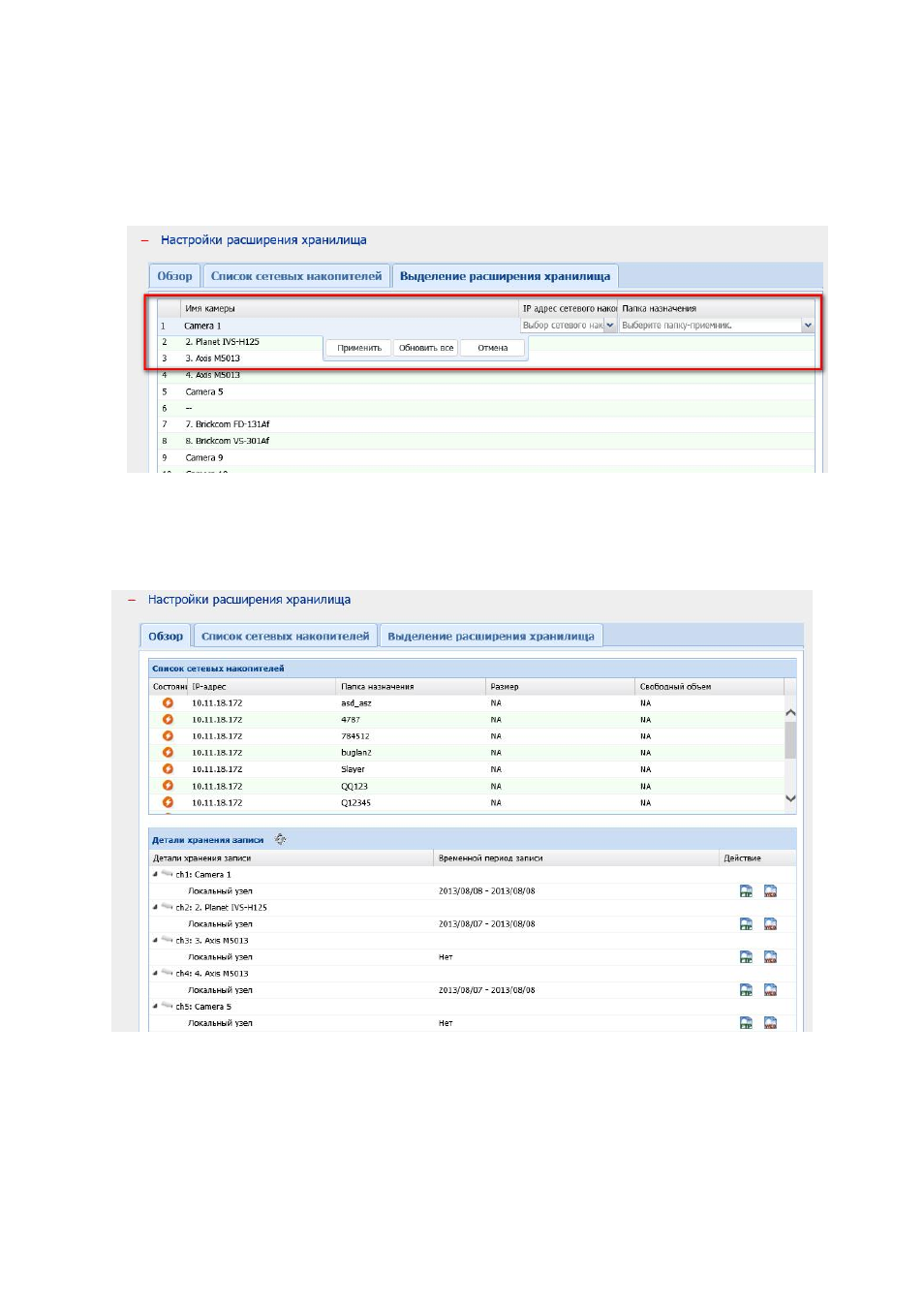The width and height of the screenshot is (924, 1308).
Task: Click the orange status icon for the Slayer folder
Action: 168,769
